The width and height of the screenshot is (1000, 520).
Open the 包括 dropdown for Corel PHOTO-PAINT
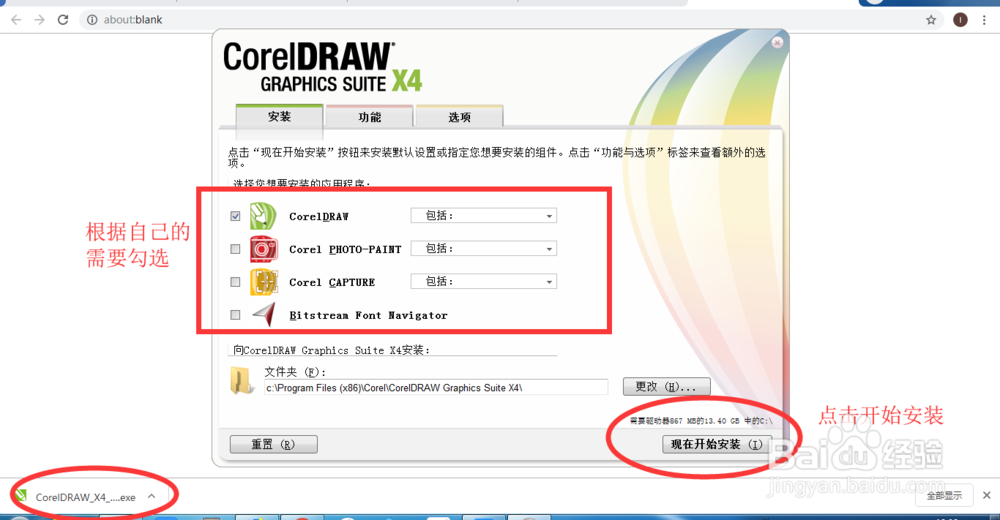(483, 248)
